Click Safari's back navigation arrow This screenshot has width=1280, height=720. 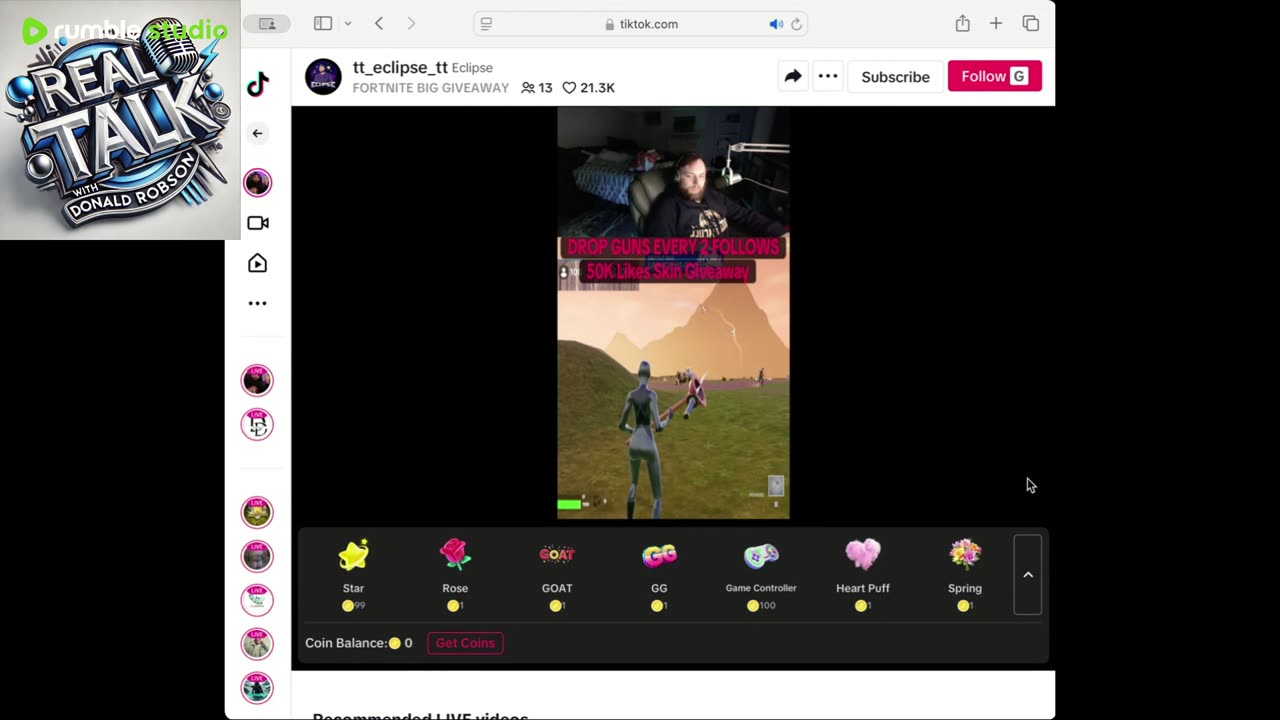[x=379, y=23]
